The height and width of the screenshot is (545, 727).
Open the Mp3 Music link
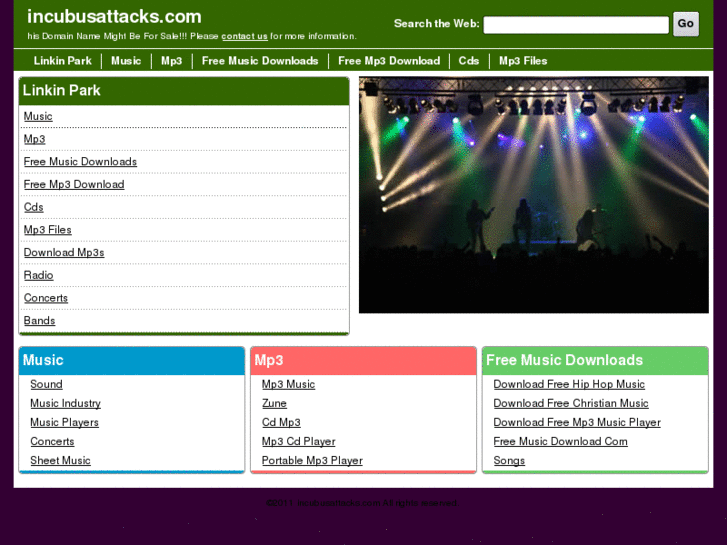pyautogui.click(x=288, y=385)
